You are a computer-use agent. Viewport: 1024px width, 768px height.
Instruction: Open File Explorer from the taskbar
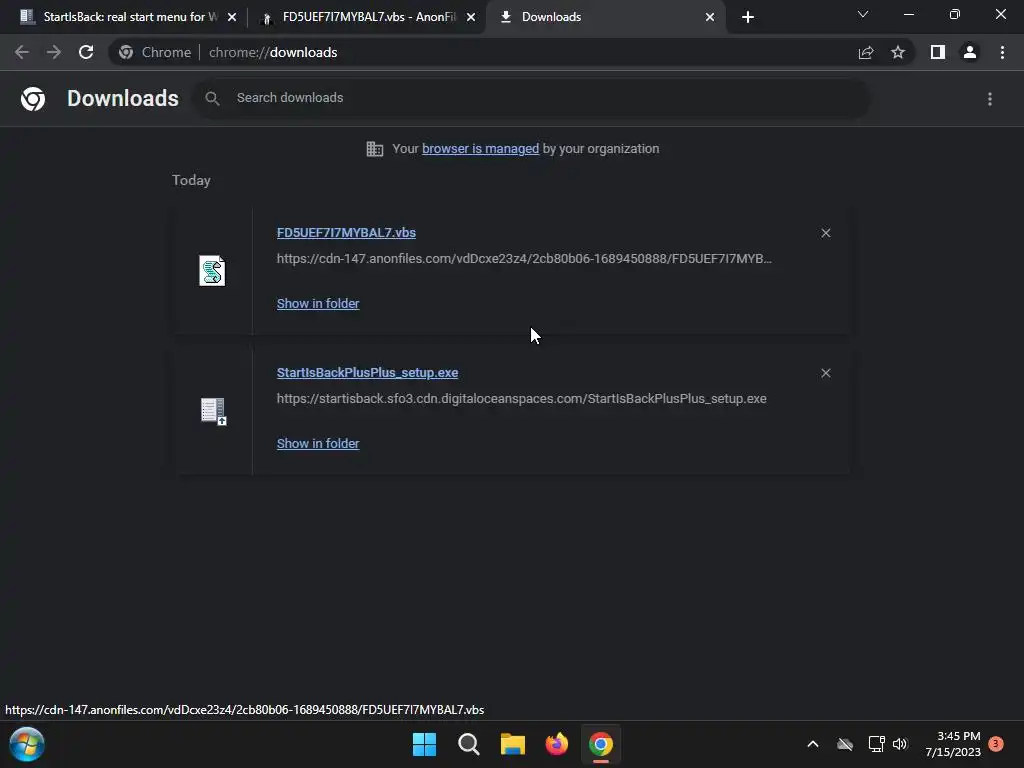(513, 744)
